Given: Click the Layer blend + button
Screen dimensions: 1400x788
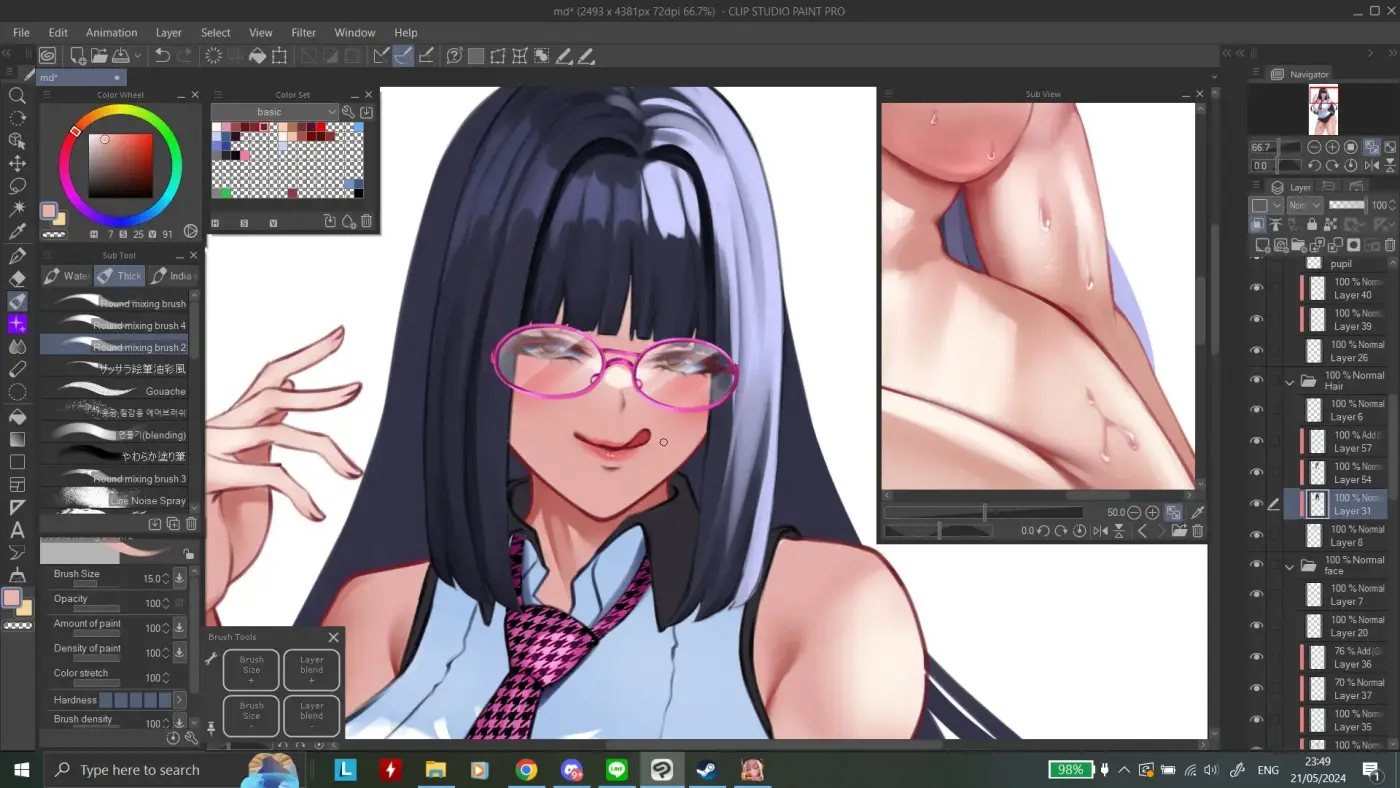Looking at the screenshot, I should click(x=311, y=670).
